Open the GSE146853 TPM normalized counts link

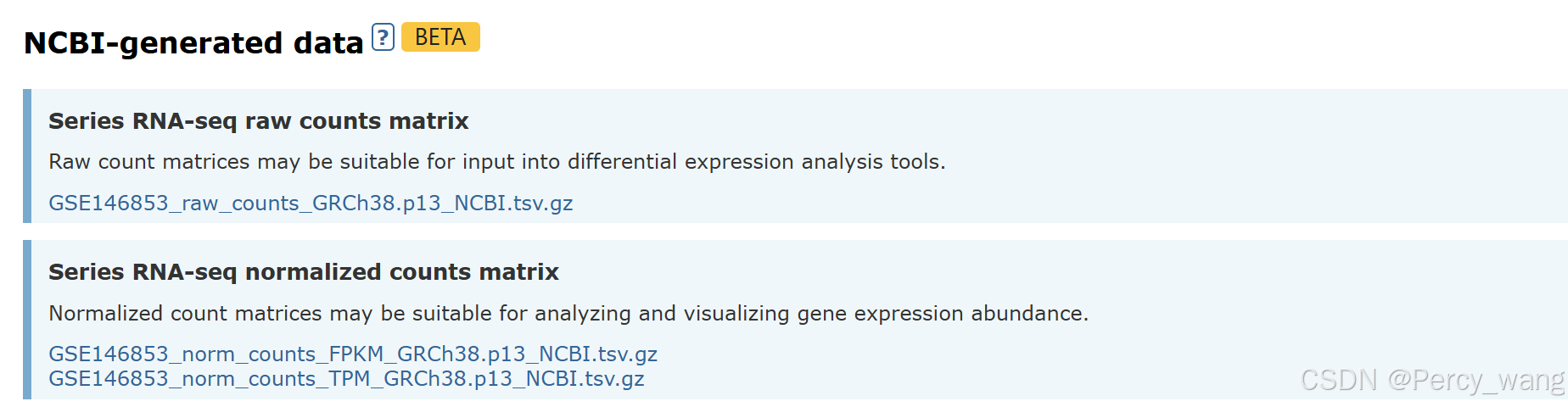click(x=346, y=379)
